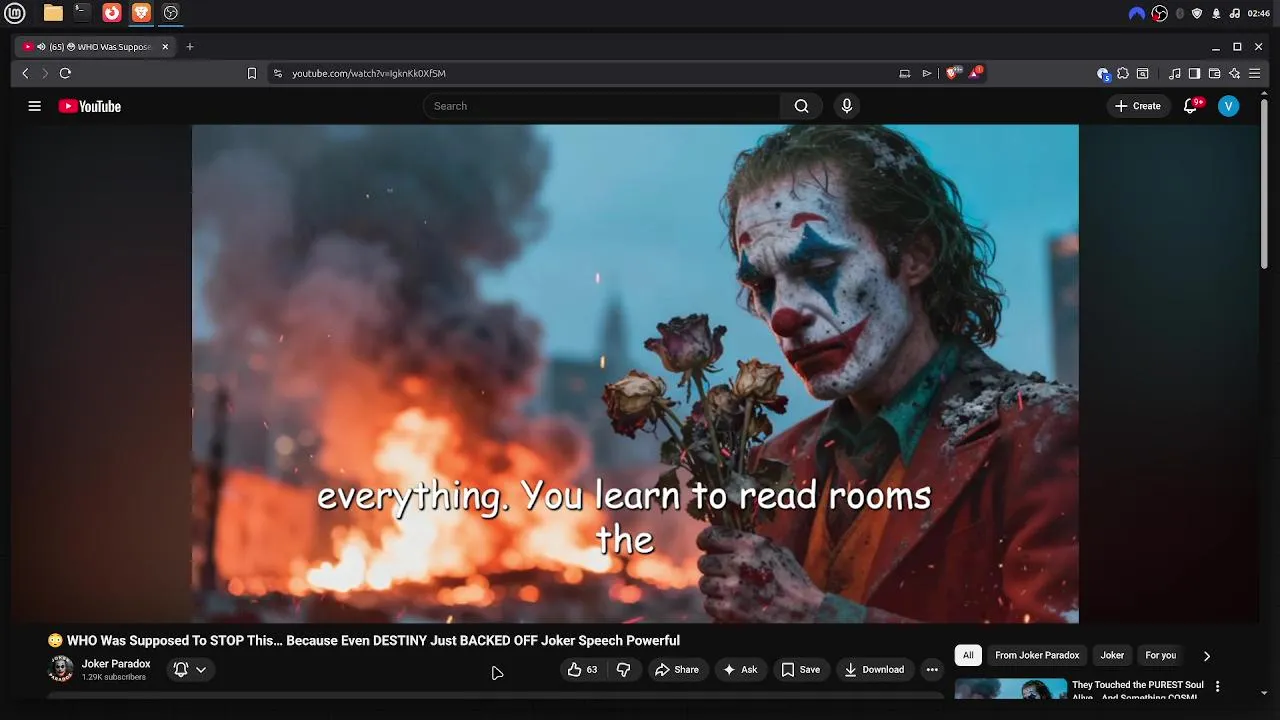Viewport: 1280px width, 720px height.
Task: Open the shield security tray icon
Action: pos(1197,14)
